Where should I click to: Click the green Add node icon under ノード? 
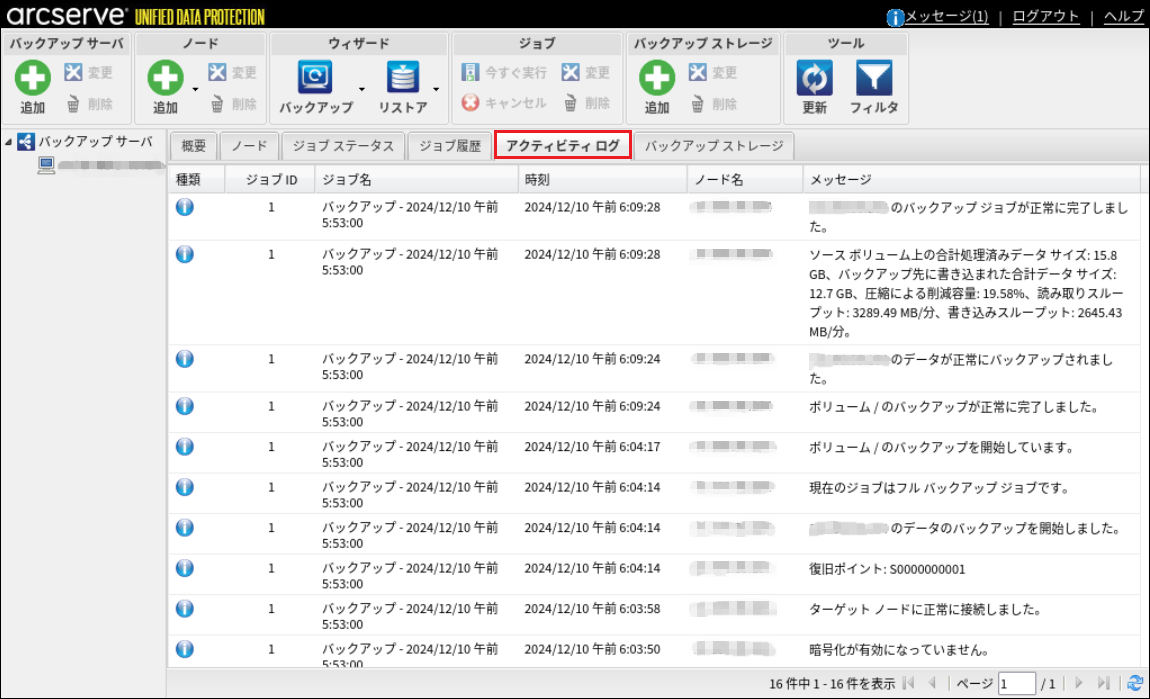point(165,78)
